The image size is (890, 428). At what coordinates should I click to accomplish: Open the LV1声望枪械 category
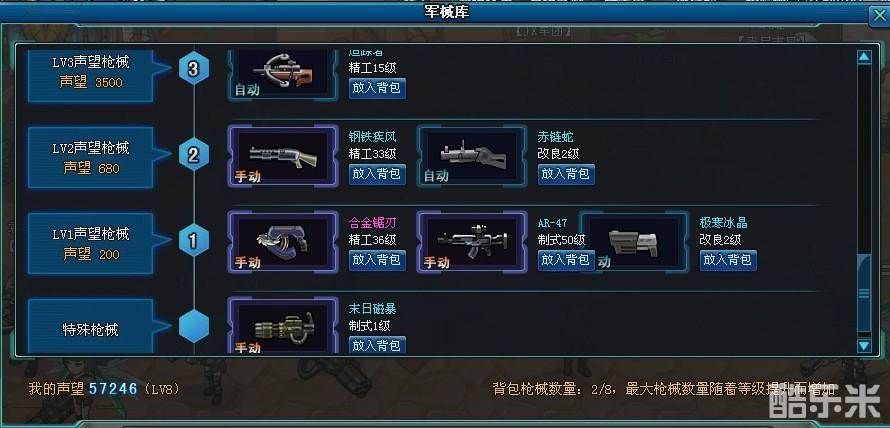pos(92,244)
